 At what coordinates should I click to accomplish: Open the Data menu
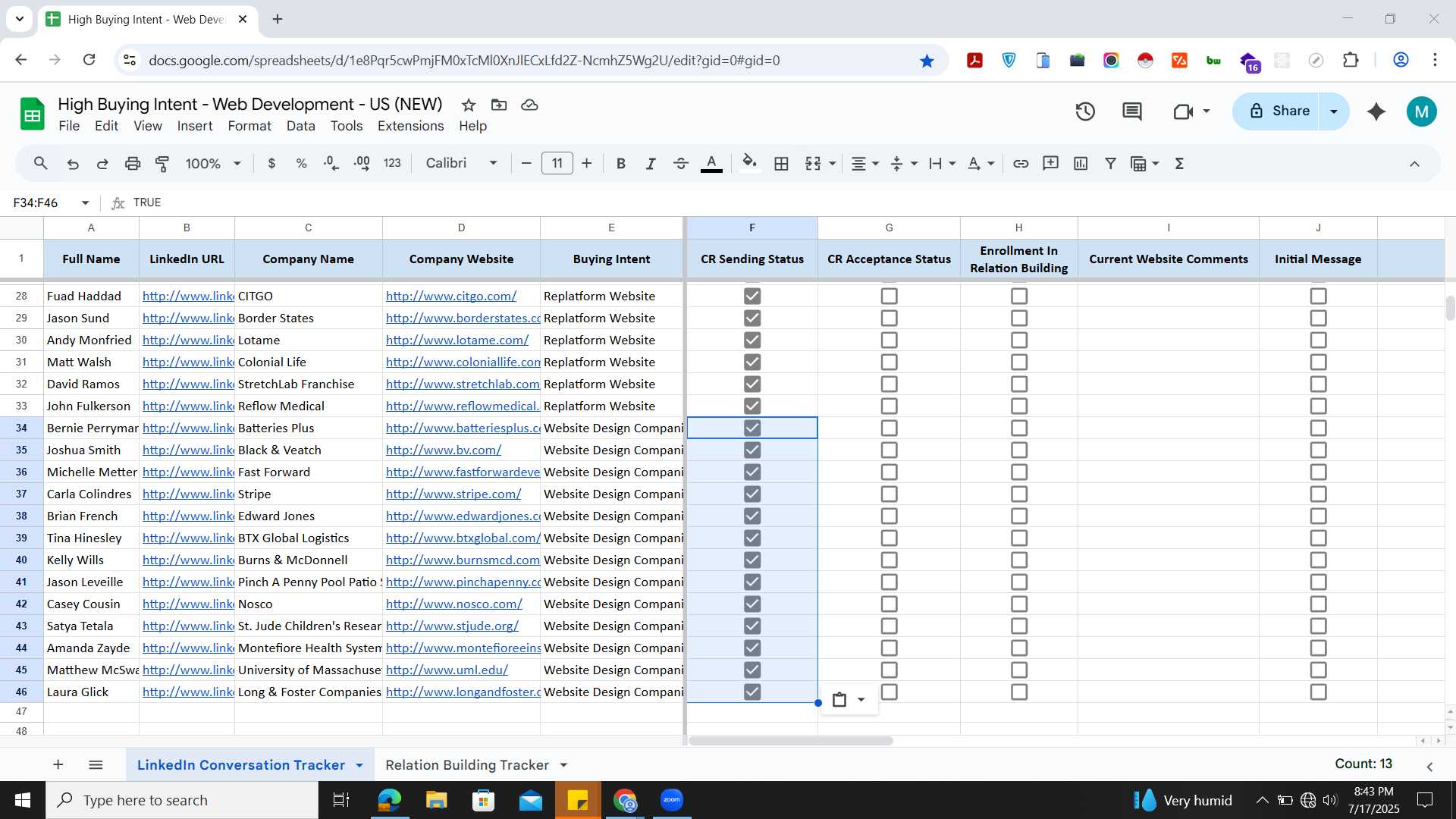(301, 127)
